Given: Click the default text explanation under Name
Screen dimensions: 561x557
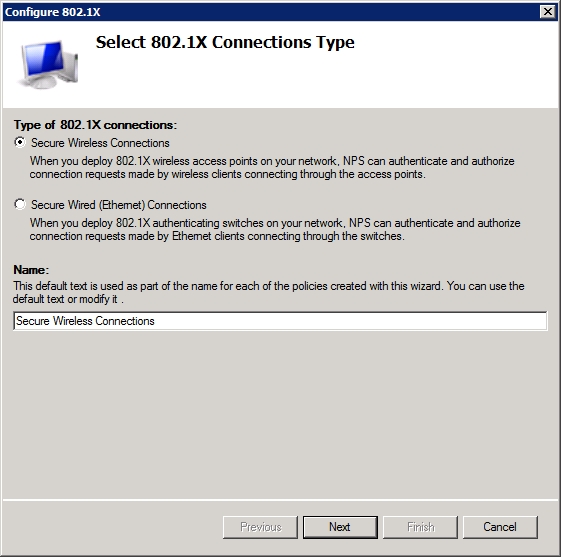Looking at the screenshot, I should [268, 292].
